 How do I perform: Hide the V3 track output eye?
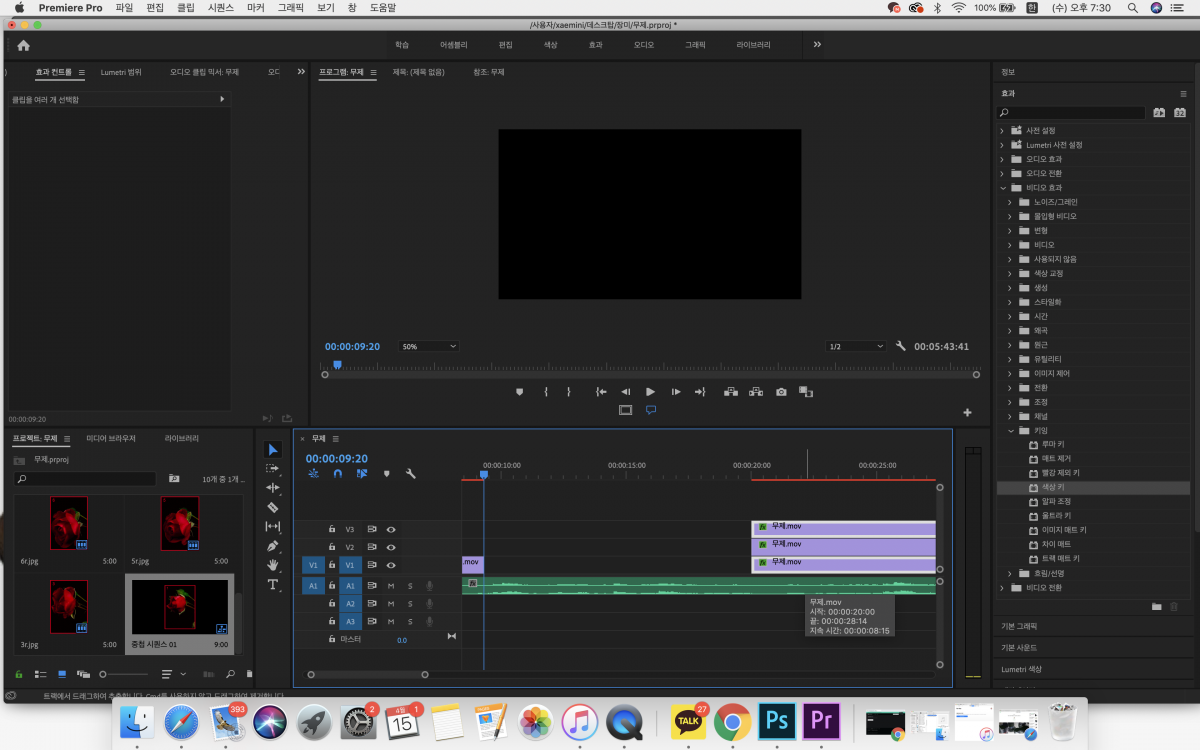tap(391, 529)
